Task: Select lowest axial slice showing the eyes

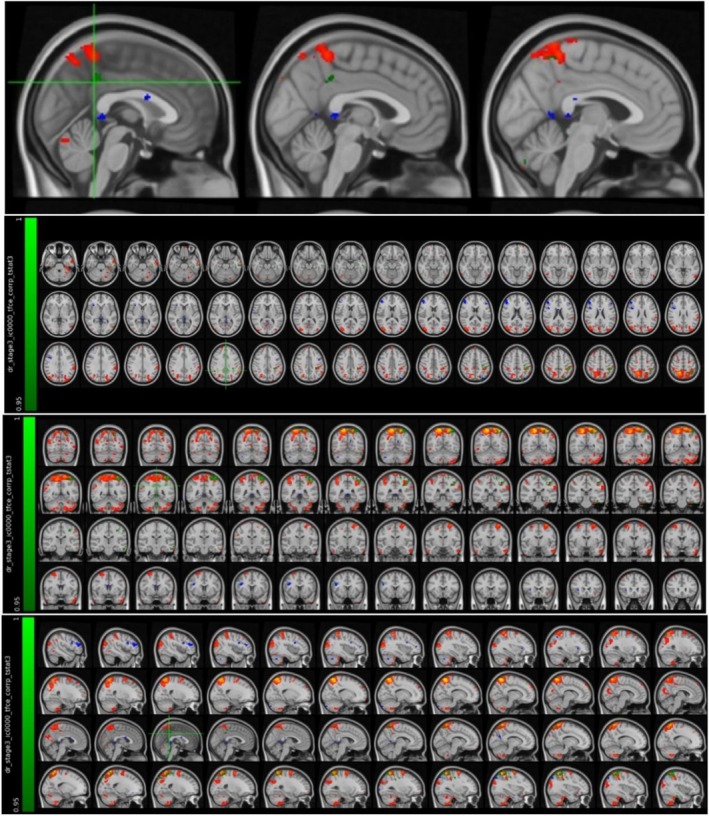Action: (60, 265)
